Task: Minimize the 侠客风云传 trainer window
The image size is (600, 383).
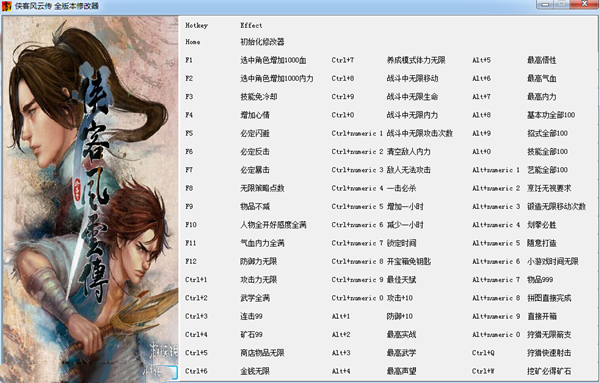Action: pyautogui.click(x=545, y=5)
